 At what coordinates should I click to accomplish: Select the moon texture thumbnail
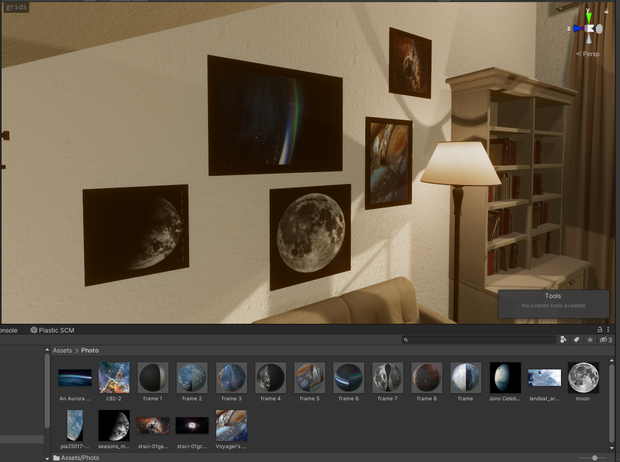click(583, 378)
